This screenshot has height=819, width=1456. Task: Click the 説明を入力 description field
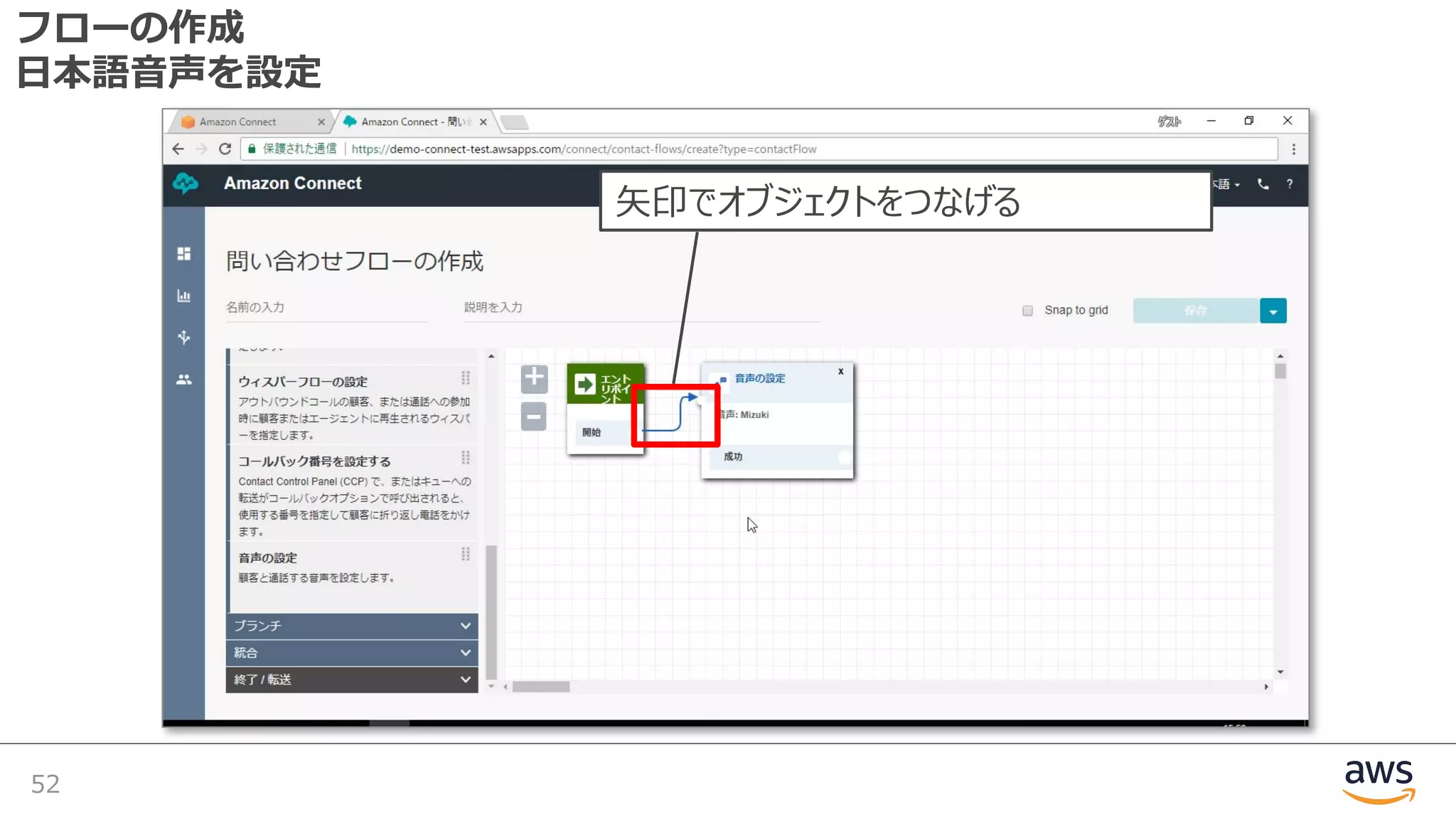(x=642, y=308)
